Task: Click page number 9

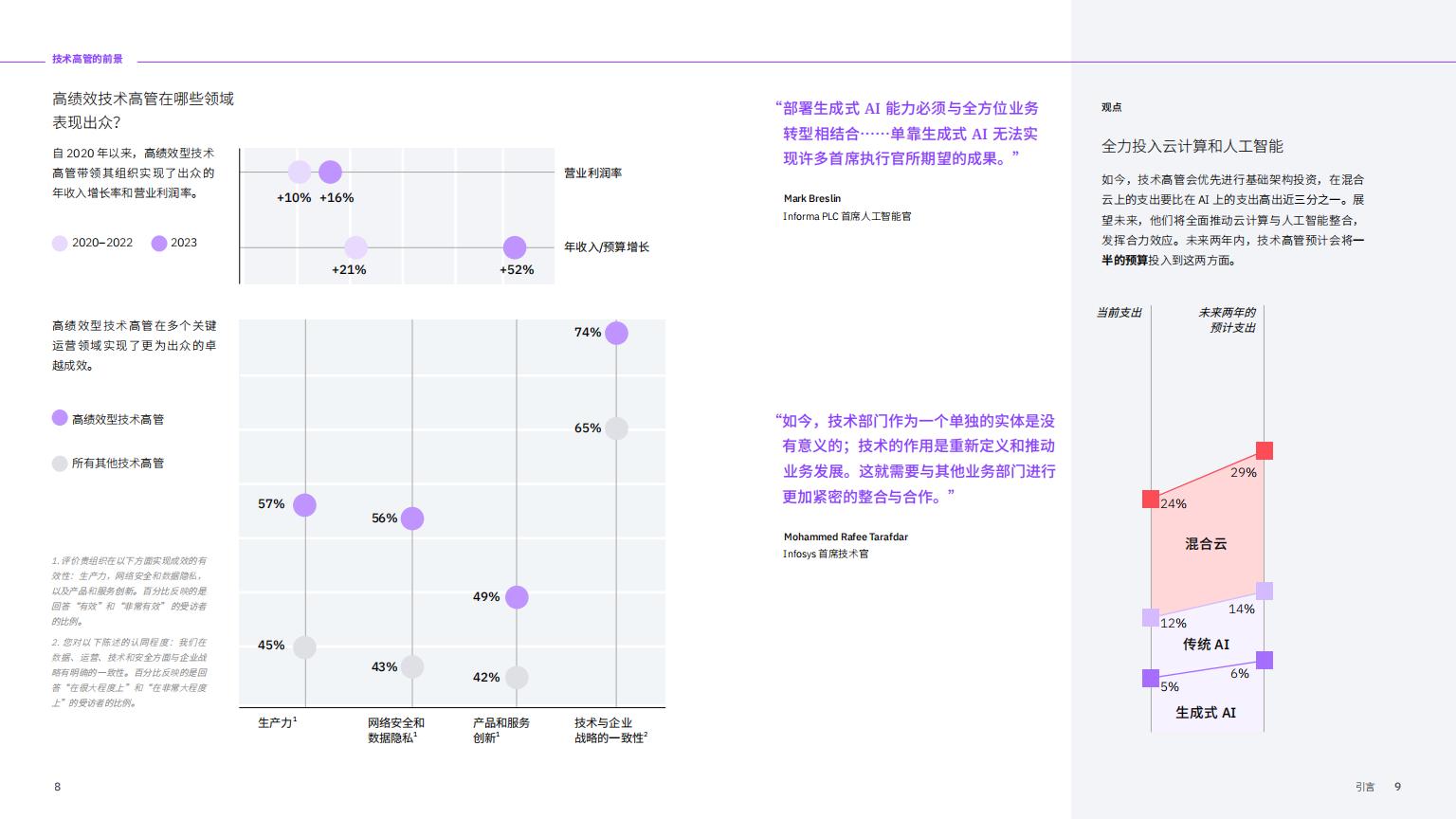Action: pos(1398,787)
